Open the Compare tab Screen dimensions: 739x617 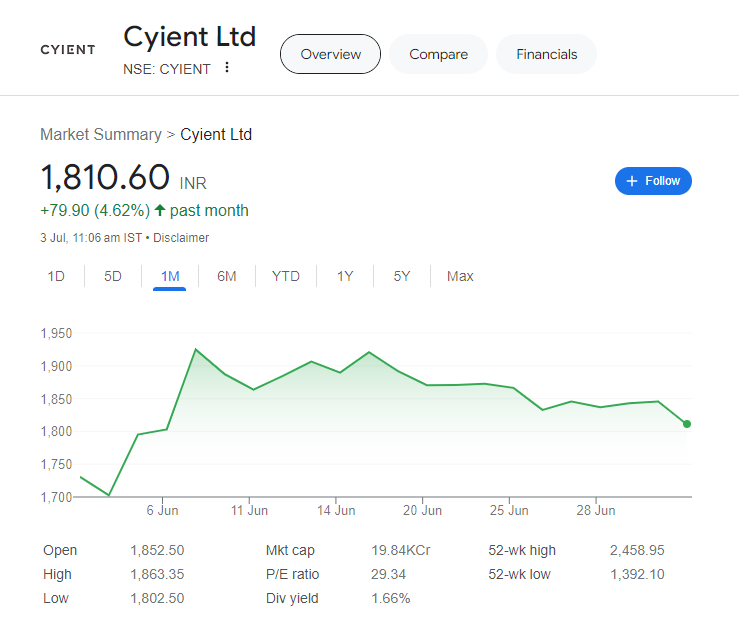tap(438, 54)
